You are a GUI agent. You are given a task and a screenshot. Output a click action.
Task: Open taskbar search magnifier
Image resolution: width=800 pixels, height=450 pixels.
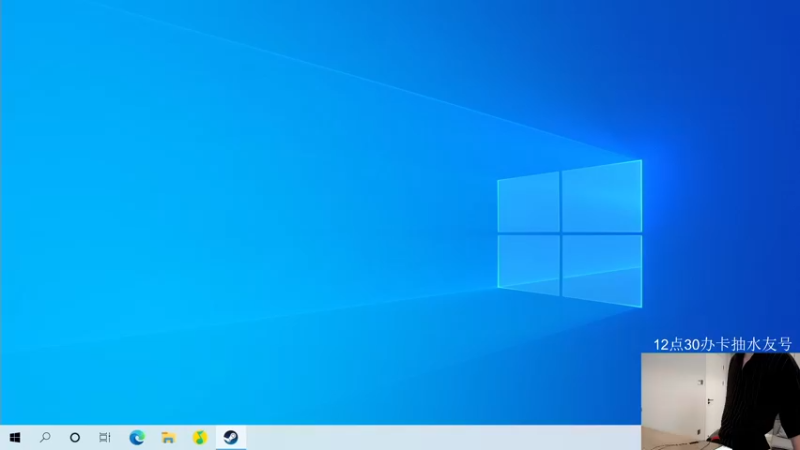[45, 438]
